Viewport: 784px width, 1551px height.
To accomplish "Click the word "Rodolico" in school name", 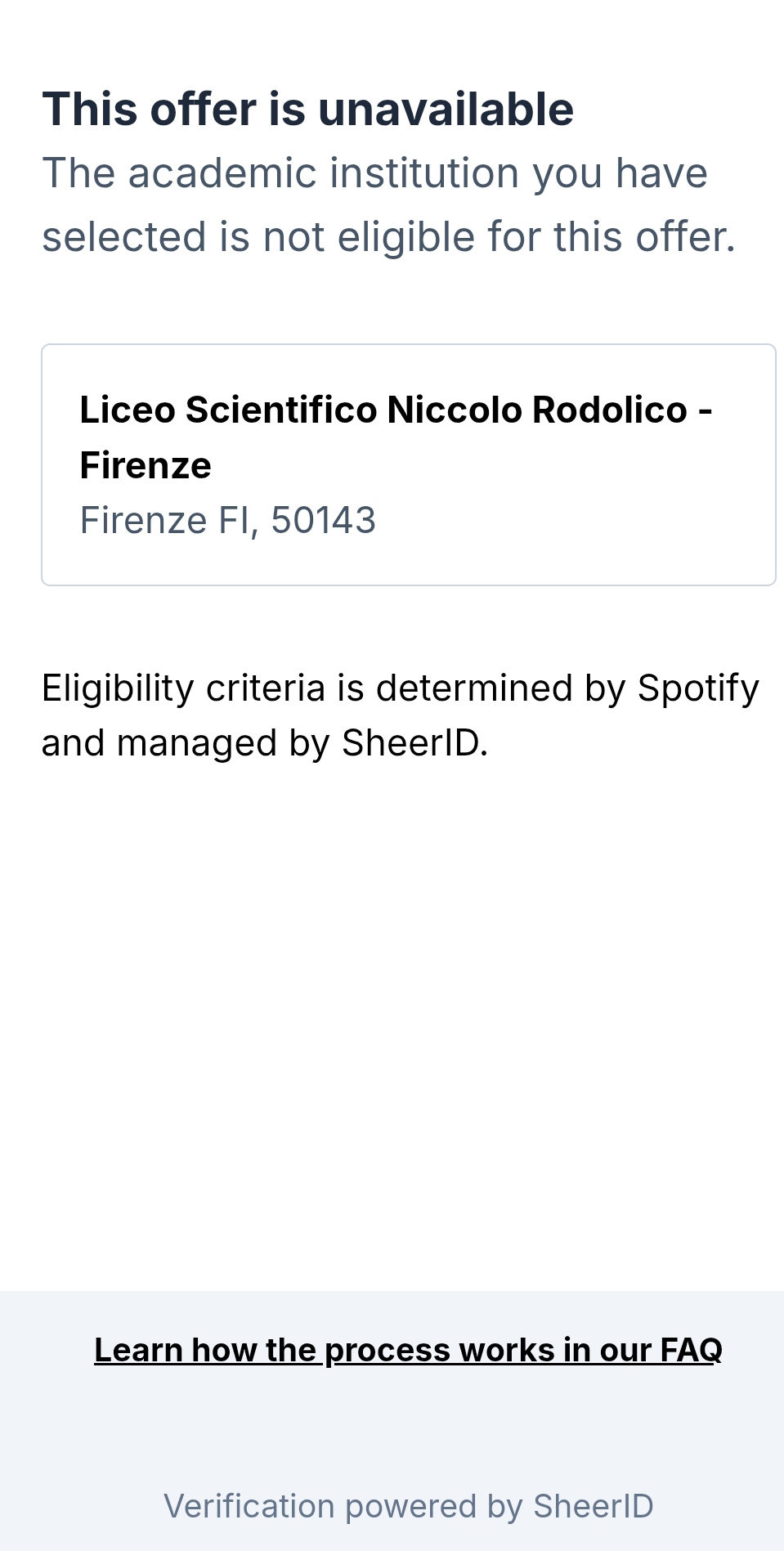I will [609, 410].
